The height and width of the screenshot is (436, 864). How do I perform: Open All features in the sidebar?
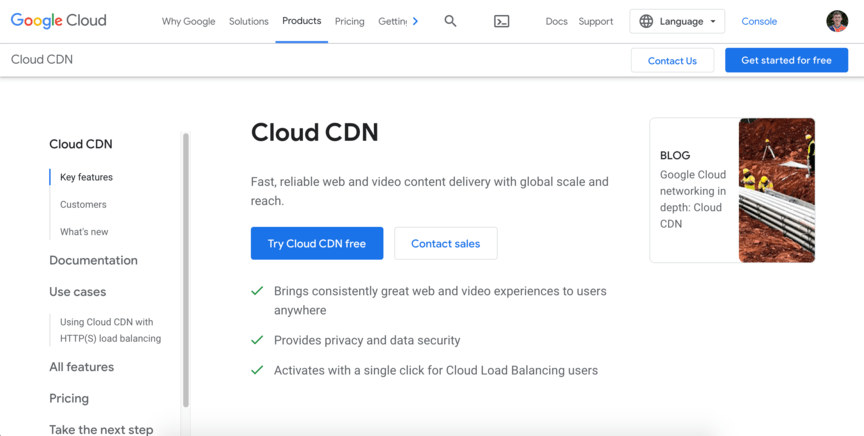[x=82, y=367]
